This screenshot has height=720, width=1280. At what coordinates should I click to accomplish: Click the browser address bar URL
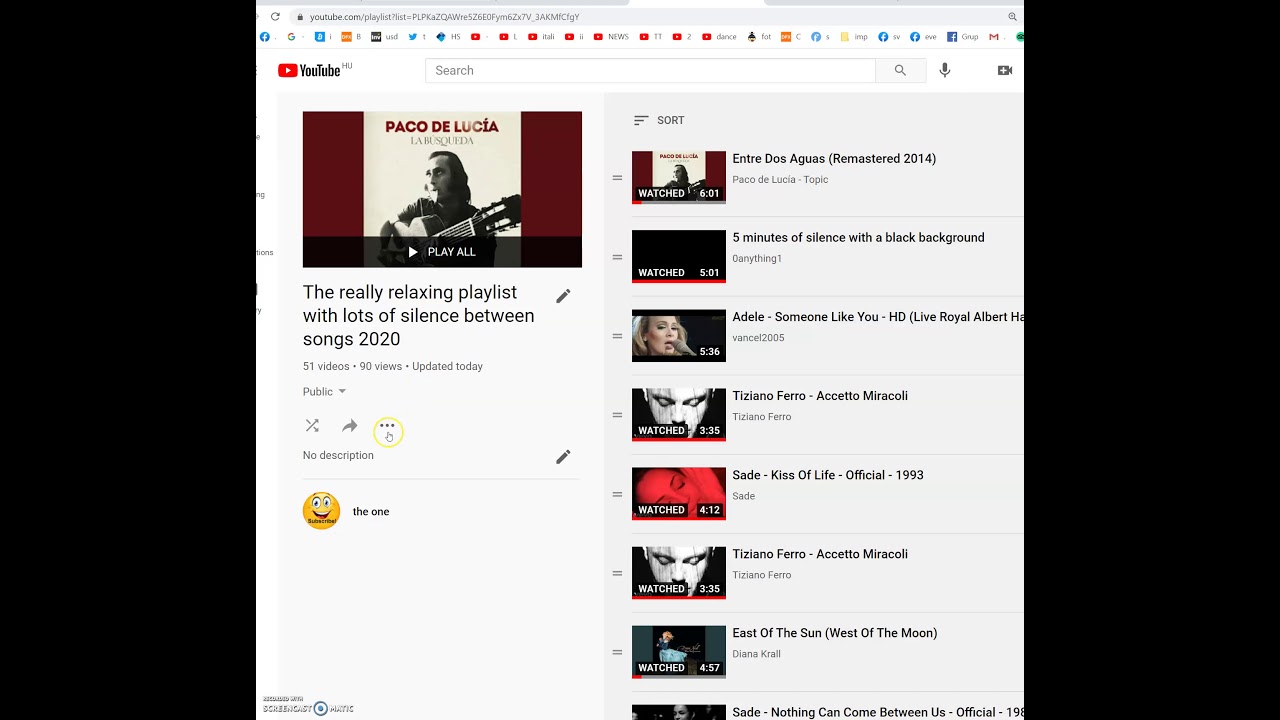coord(444,17)
